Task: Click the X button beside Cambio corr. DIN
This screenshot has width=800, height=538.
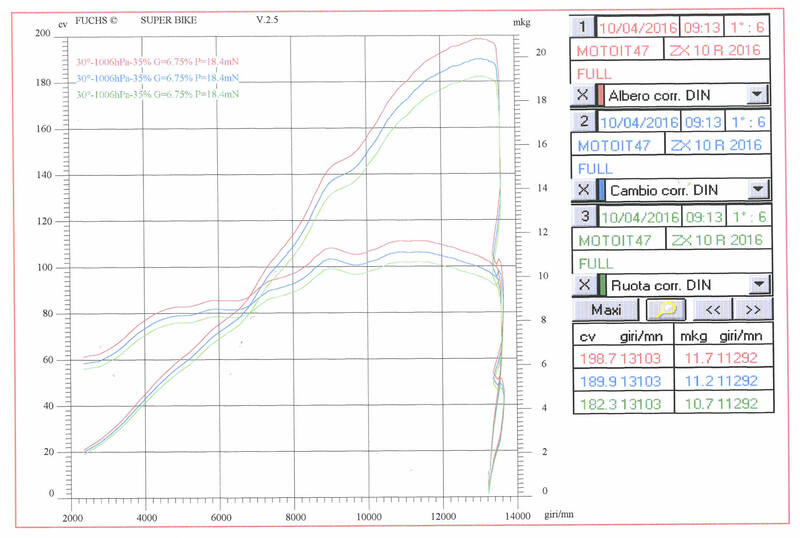Action: [582, 190]
